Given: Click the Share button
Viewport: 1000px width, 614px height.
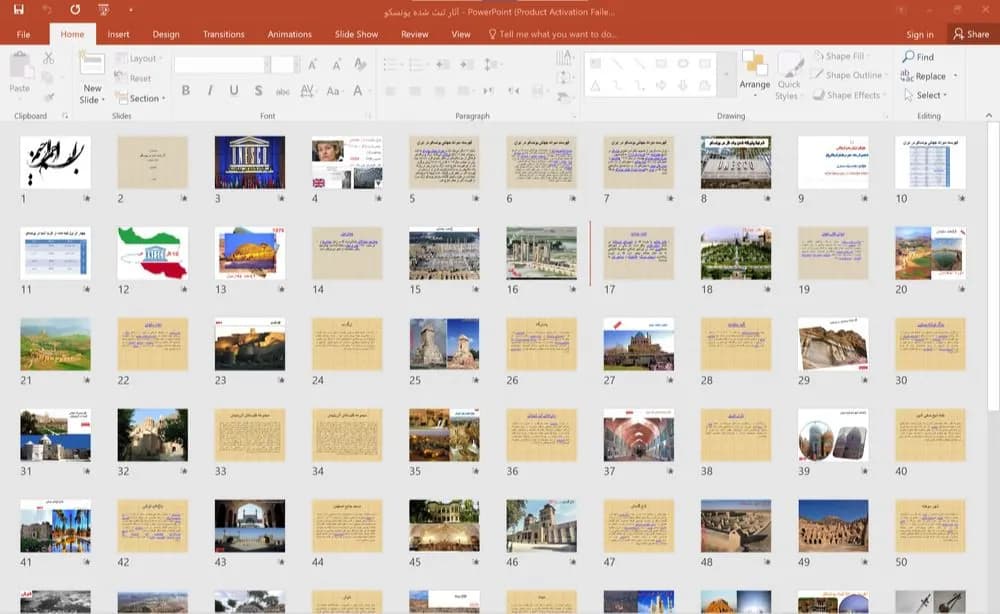Looking at the screenshot, I should [x=971, y=34].
